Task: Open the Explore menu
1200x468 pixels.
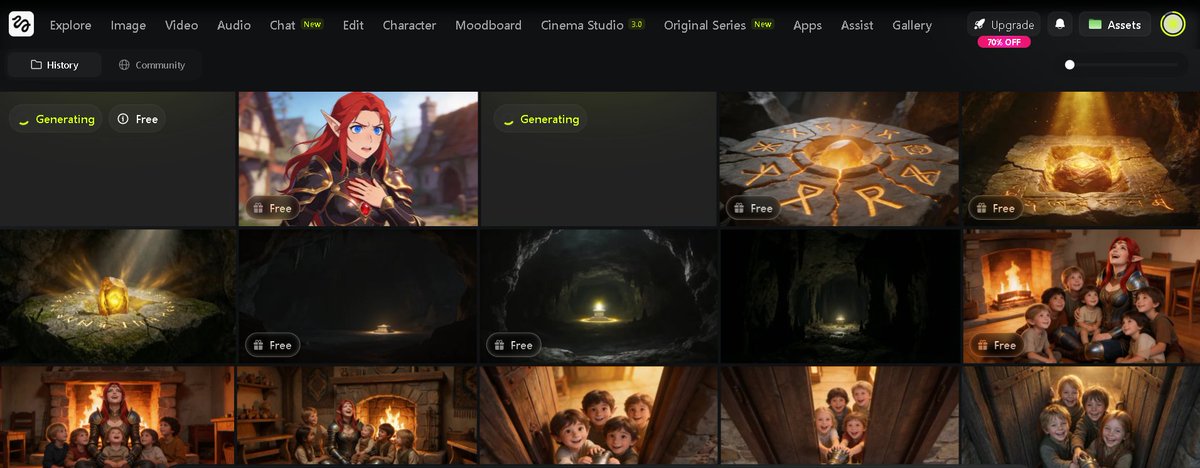Action: (70, 25)
